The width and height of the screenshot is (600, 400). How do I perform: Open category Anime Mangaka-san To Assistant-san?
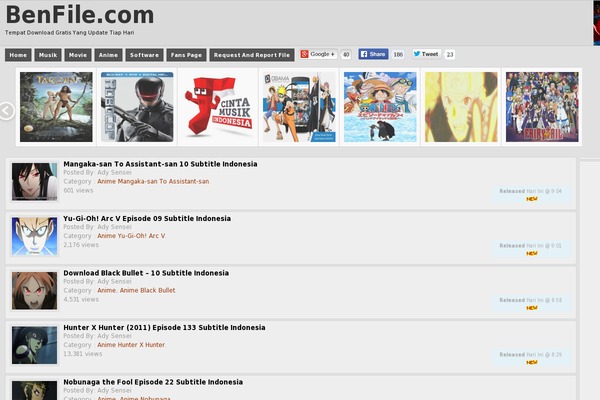click(153, 181)
